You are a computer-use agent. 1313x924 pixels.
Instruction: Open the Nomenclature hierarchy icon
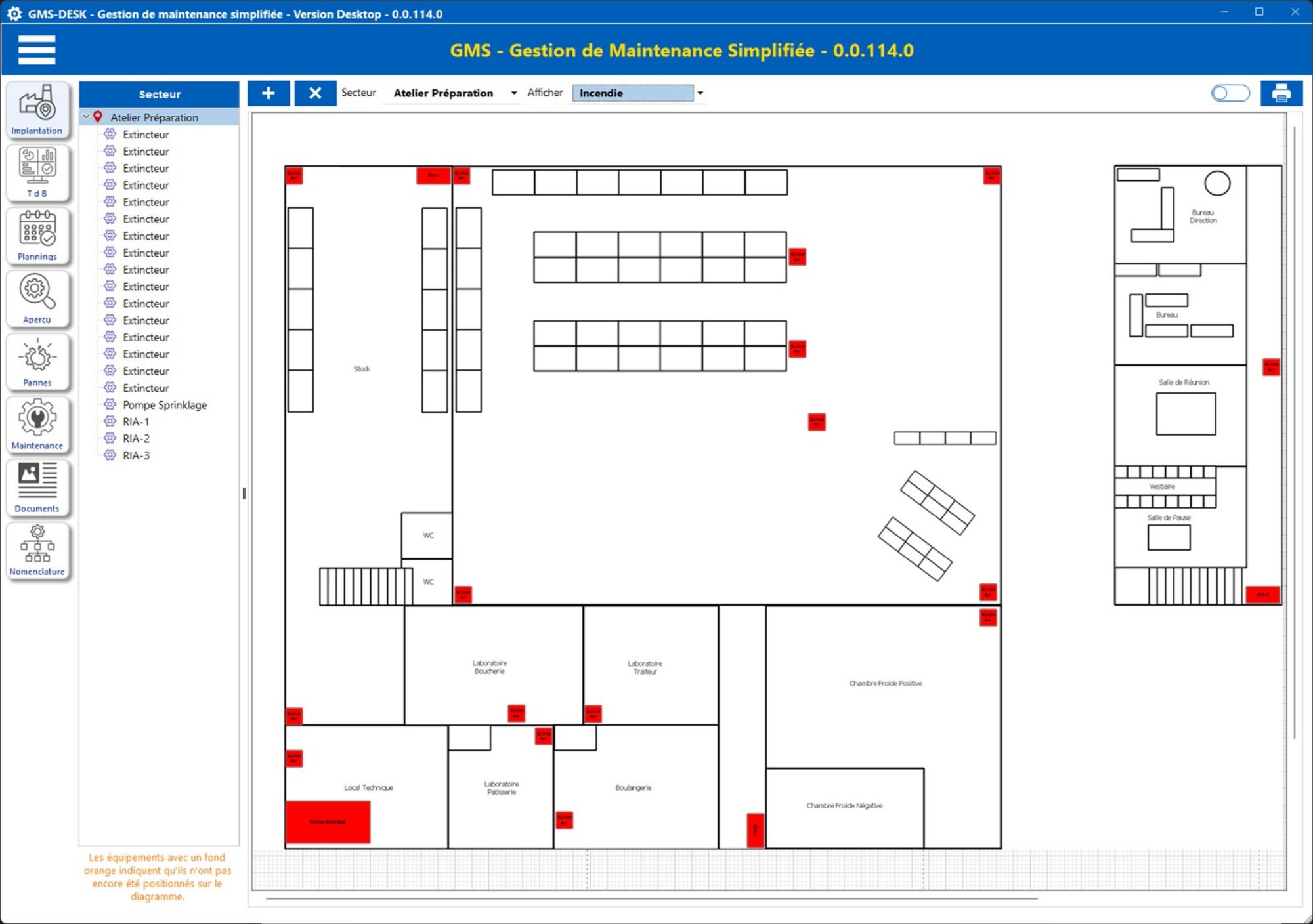coord(37,550)
